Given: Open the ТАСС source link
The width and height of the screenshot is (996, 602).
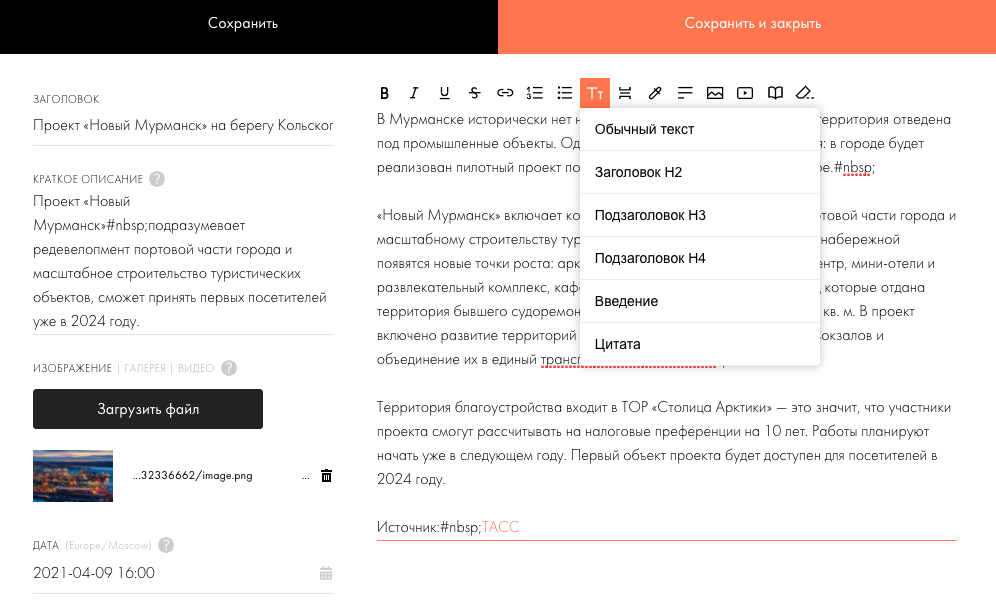Looking at the screenshot, I should click(501, 526).
